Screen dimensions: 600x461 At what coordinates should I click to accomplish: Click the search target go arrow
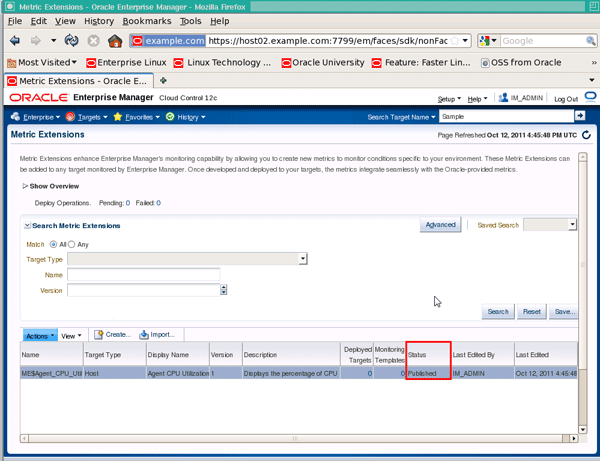tap(580, 116)
